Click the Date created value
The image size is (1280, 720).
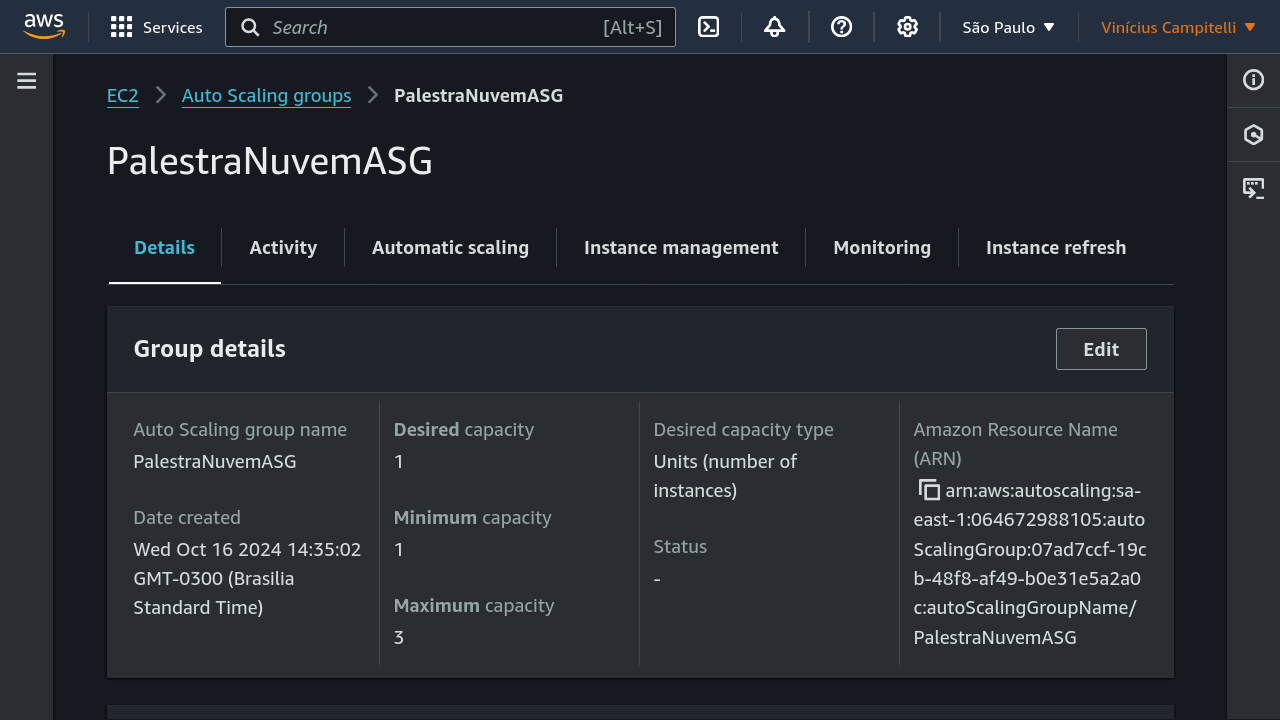point(247,578)
